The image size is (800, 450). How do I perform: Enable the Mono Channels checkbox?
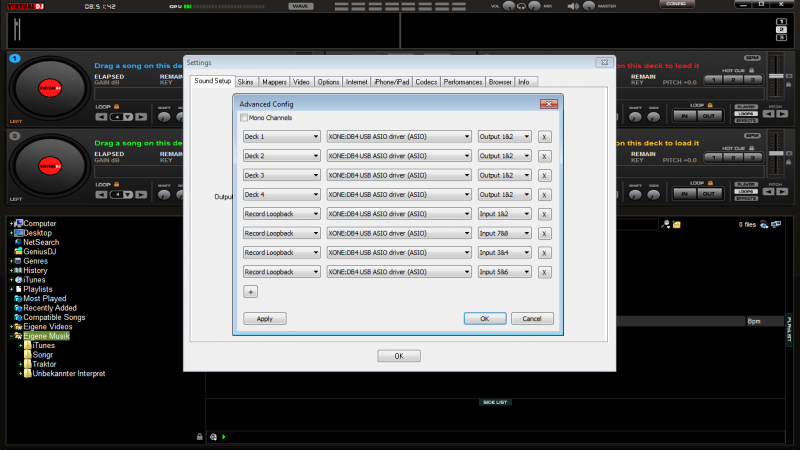point(244,118)
